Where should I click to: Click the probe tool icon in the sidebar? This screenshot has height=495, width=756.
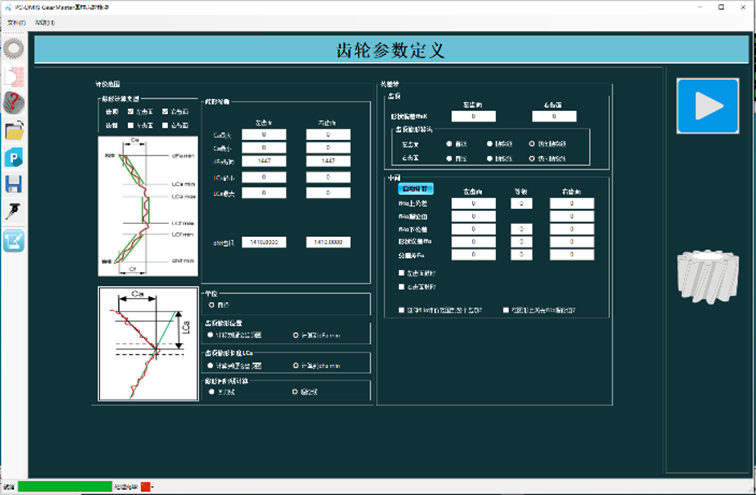click(x=14, y=211)
